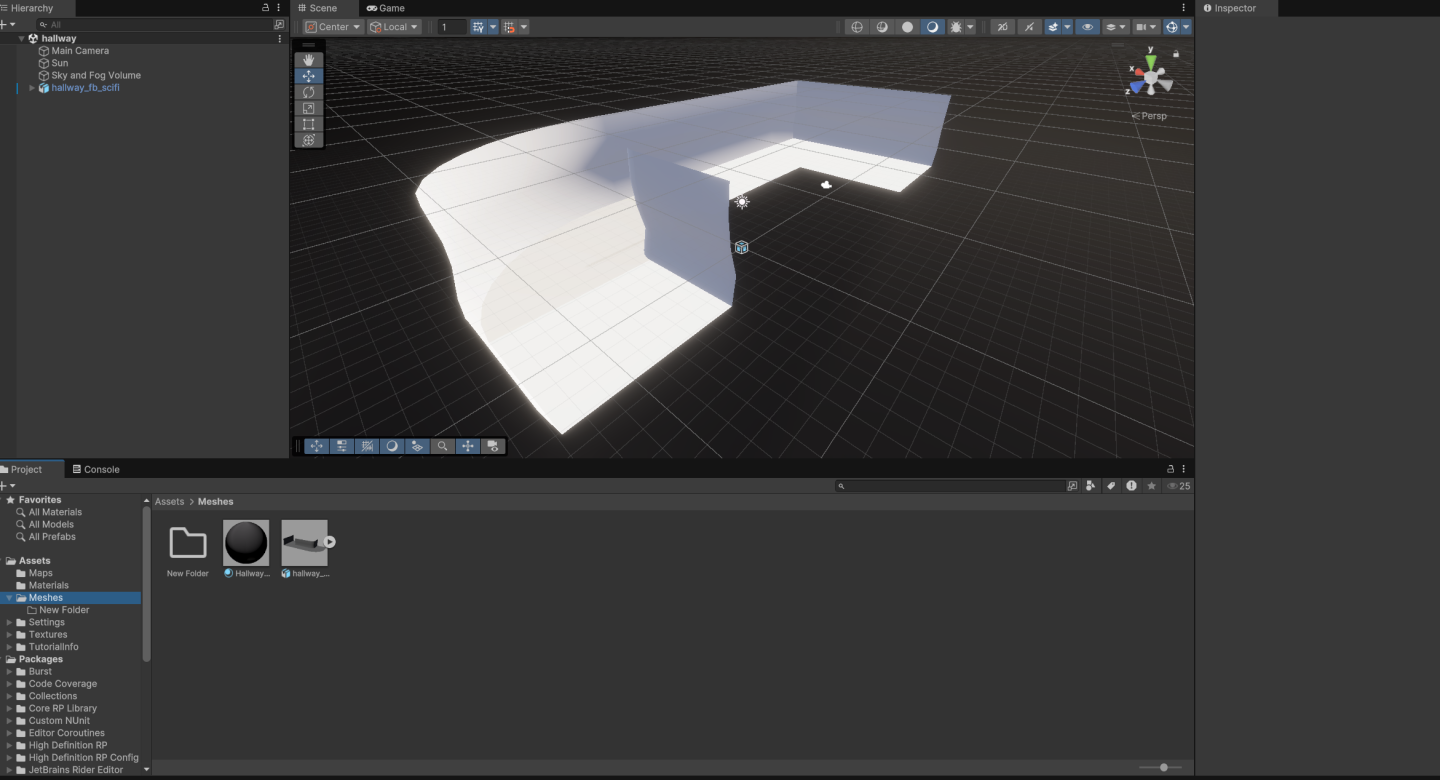This screenshot has height=780, width=1440.
Task: Click the exclamation log filter icon in Project panel
Action: tap(1131, 486)
